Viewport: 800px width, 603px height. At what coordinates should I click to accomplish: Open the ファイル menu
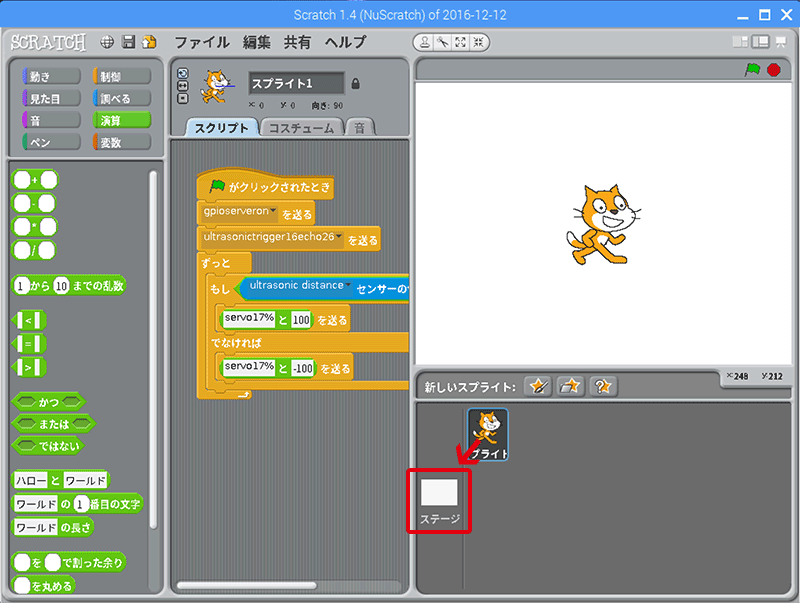(x=201, y=43)
